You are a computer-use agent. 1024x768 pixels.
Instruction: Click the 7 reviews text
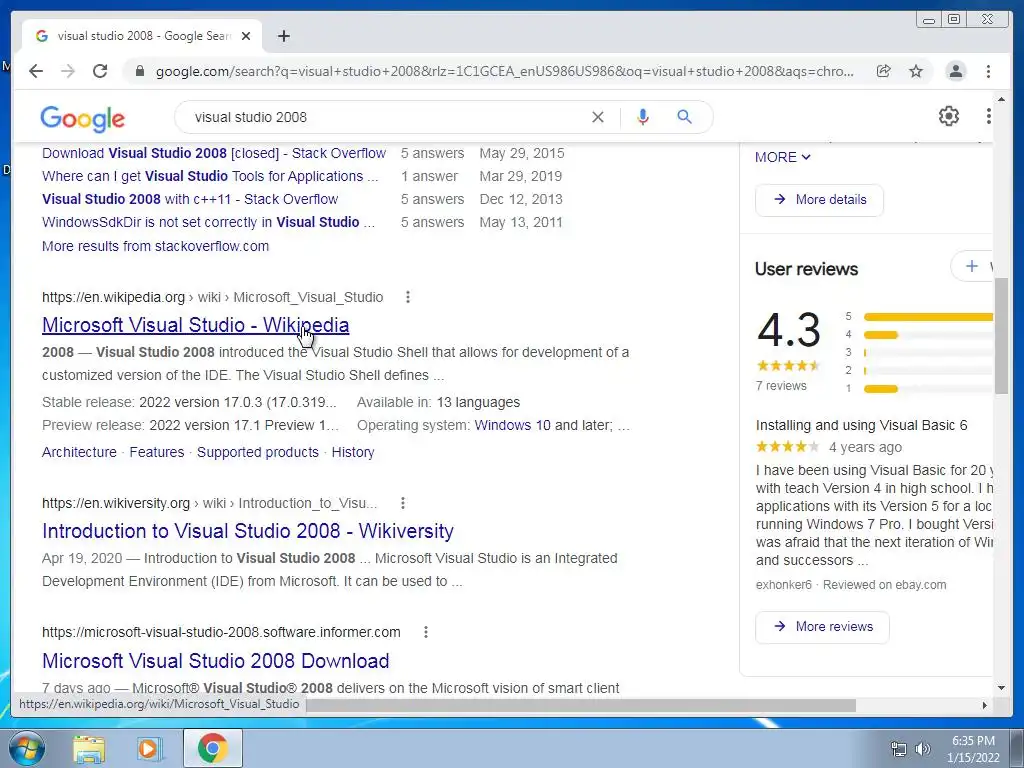point(781,386)
